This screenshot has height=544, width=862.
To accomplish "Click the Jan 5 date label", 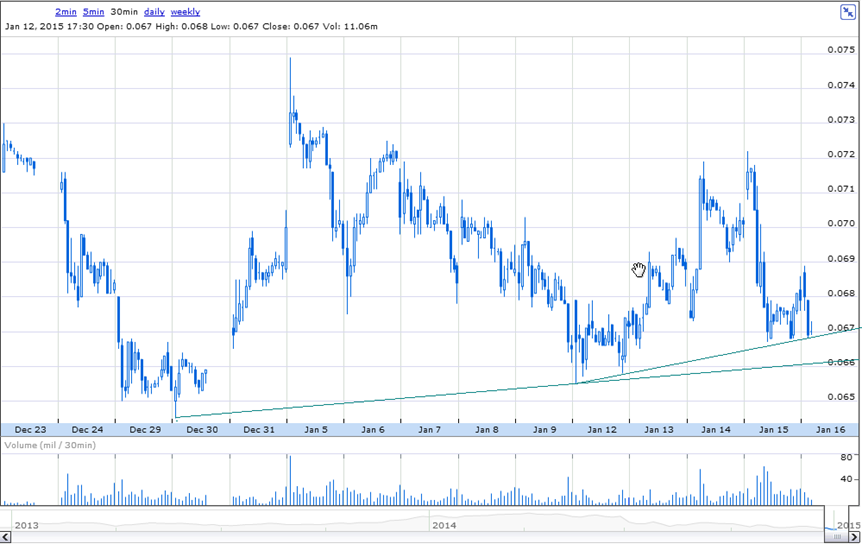I will pyautogui.click(x=316, y=430).
